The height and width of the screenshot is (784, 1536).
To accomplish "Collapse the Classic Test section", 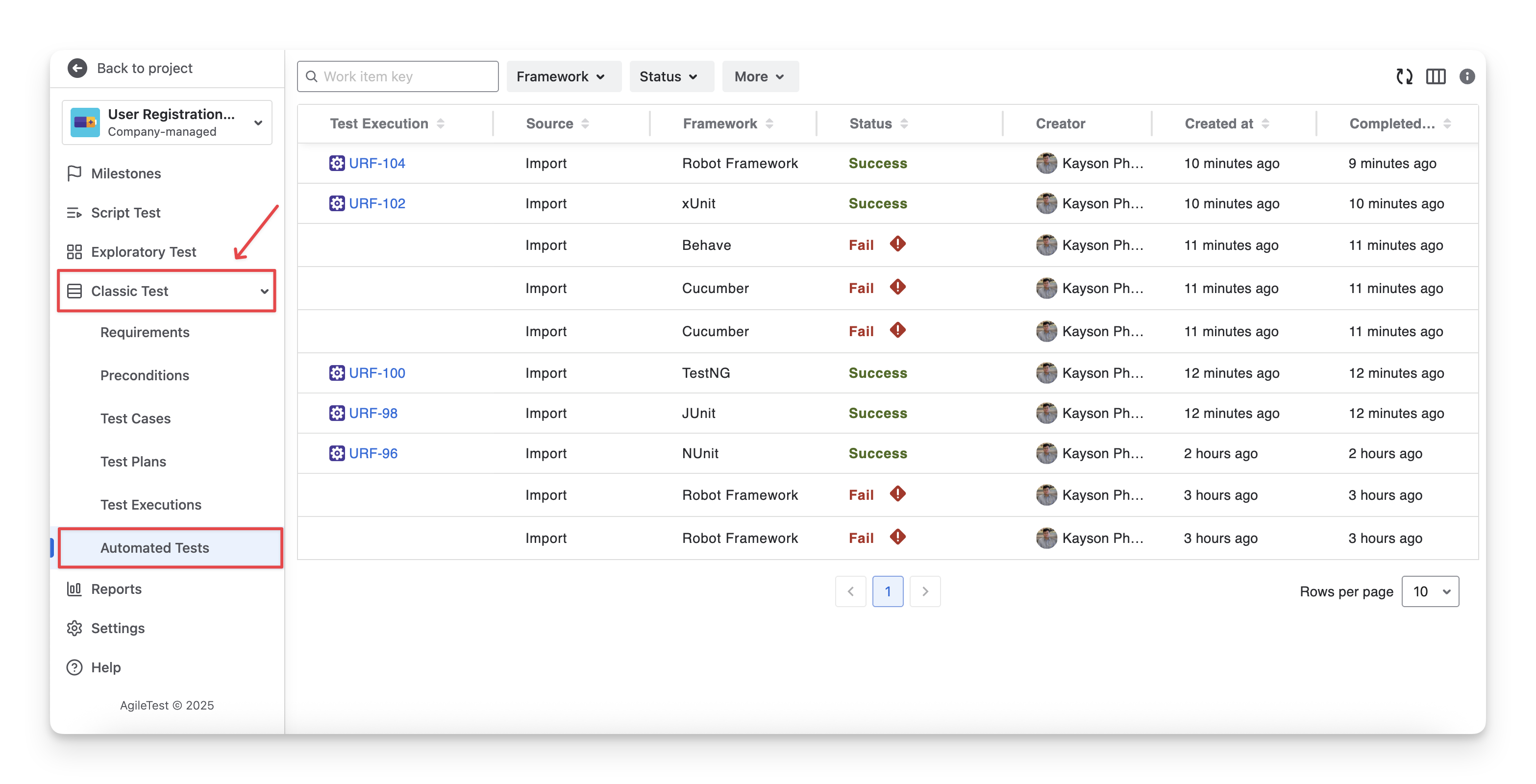I will tap(264, 291).
